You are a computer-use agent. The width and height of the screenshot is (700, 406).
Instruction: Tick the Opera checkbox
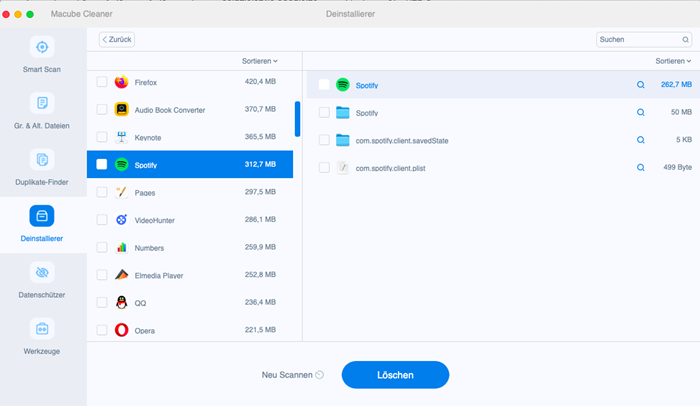102,330
